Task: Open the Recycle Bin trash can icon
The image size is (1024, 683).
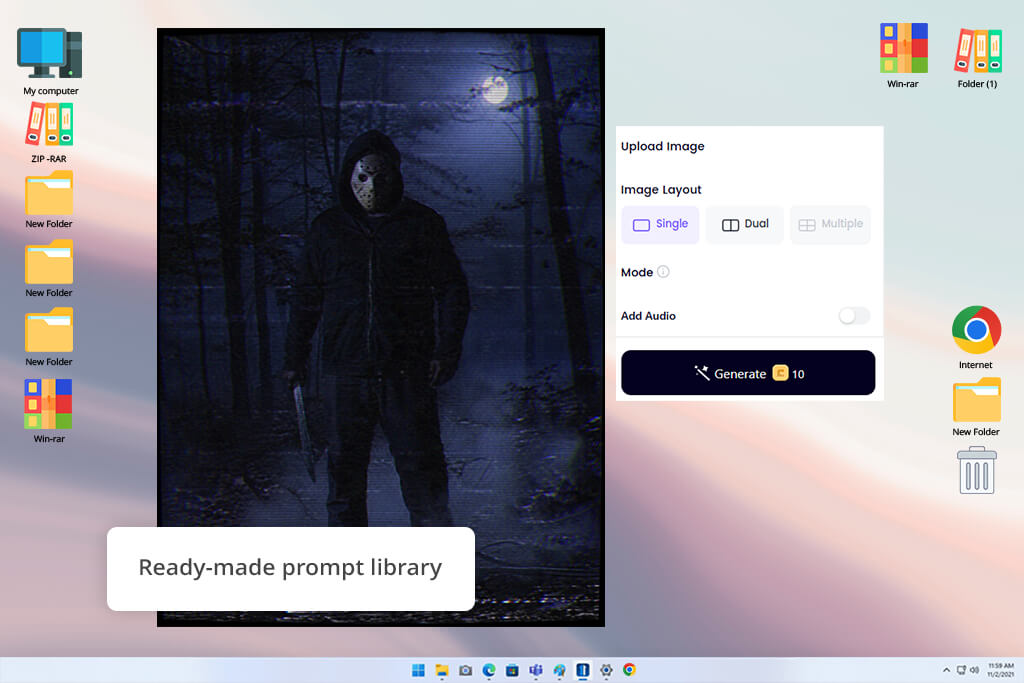Action: click(x=976, y=470)
